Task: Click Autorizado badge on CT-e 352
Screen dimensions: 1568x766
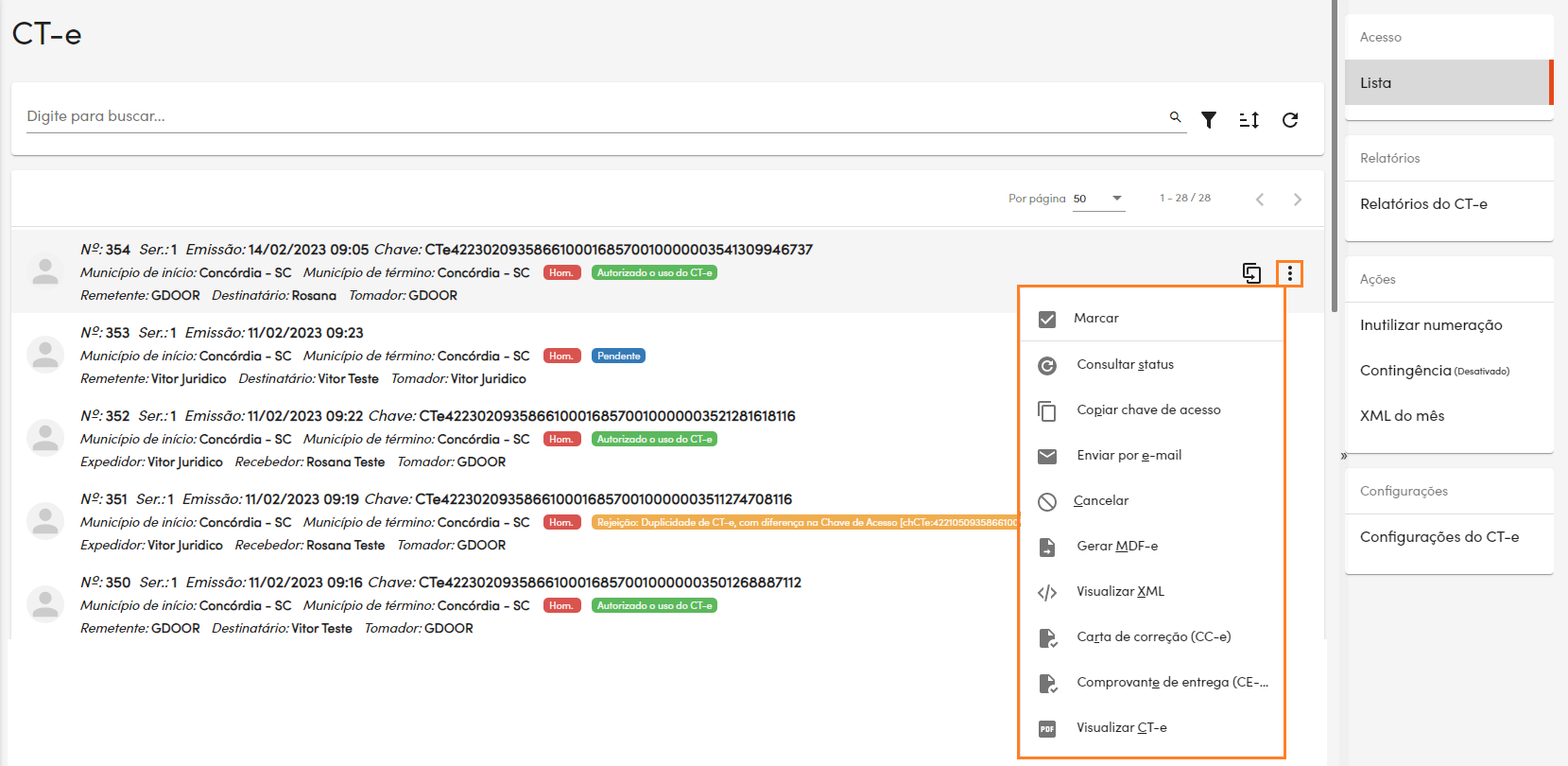Action: pyautogui.click(x=654, y=439)
